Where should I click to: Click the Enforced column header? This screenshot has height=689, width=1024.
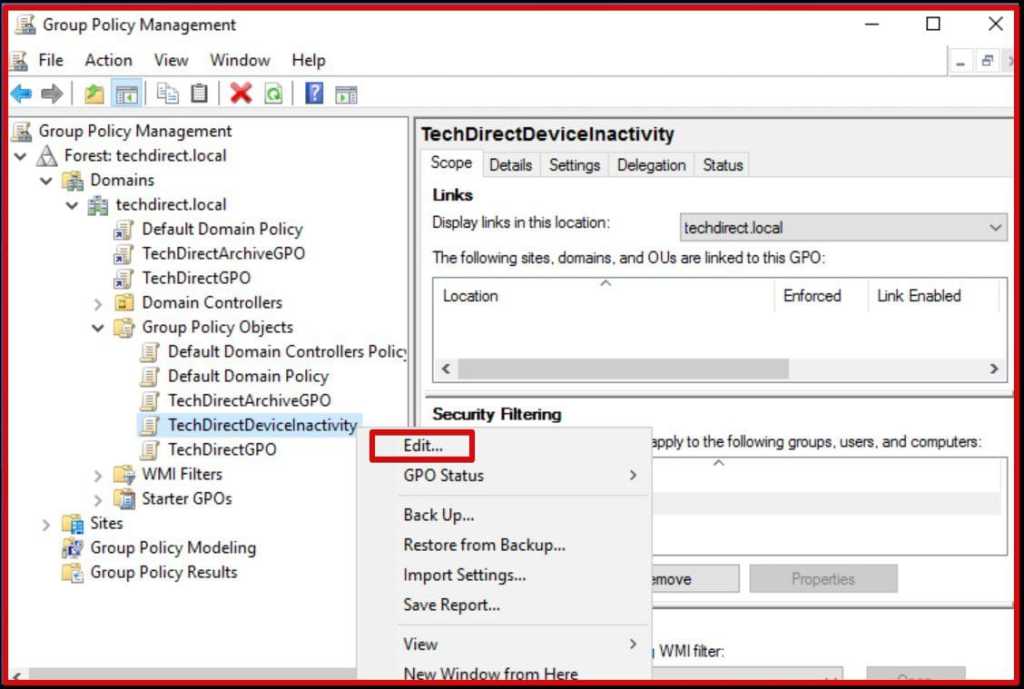click(x=811, y=296)
